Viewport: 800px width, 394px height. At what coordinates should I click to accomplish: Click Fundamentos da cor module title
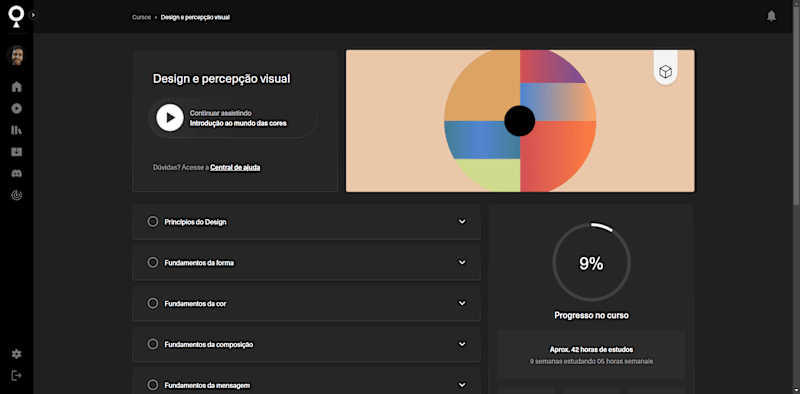coord(195,304)
